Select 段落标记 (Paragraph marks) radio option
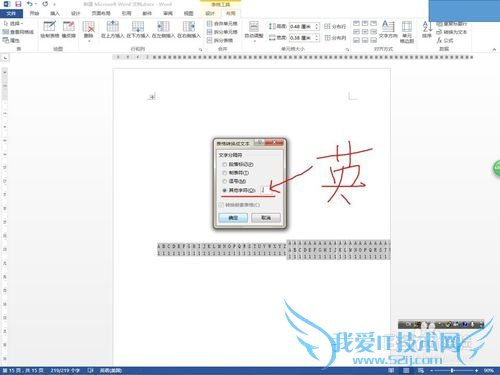This screenshot has height=375, width=500. coord(238,164)
